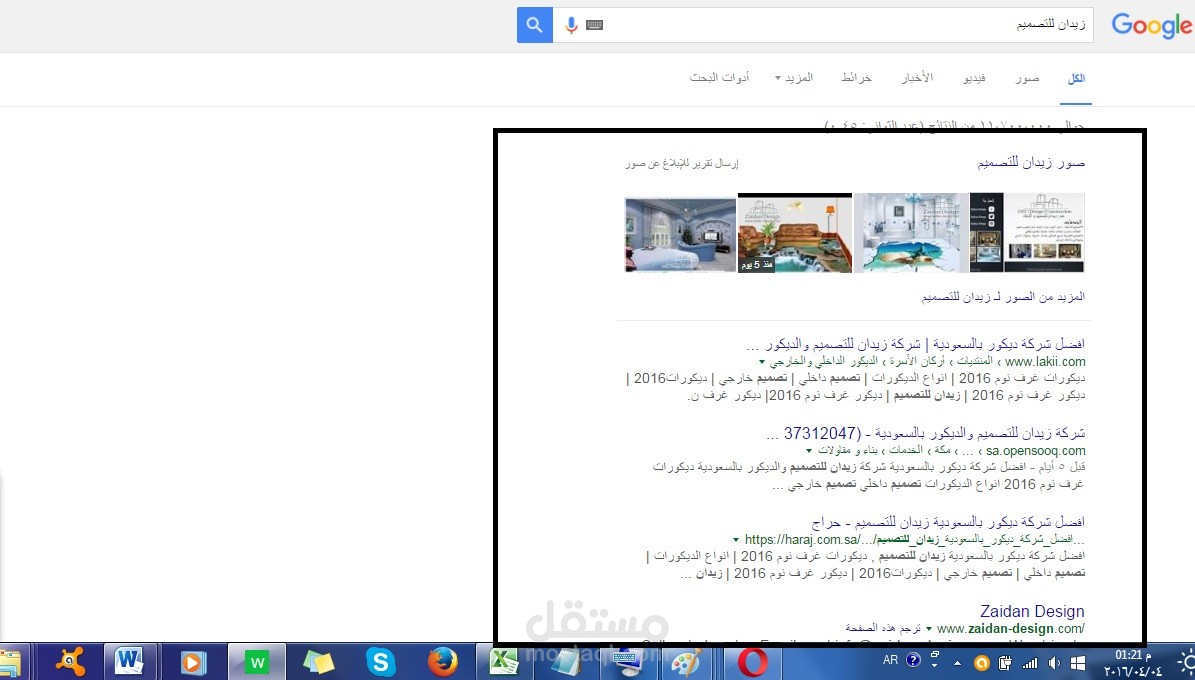Image resolution: width=1195 pixels, height=680 pixels.
Task: Open Avast antivirus from taskbar
Action: click(x=69, y=661)
